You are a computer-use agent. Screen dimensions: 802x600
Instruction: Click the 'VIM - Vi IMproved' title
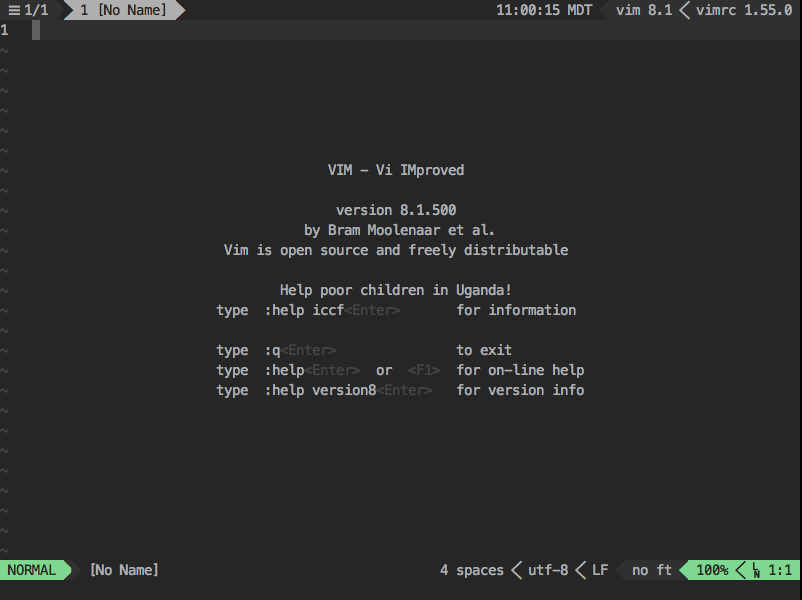click(396, 170)
